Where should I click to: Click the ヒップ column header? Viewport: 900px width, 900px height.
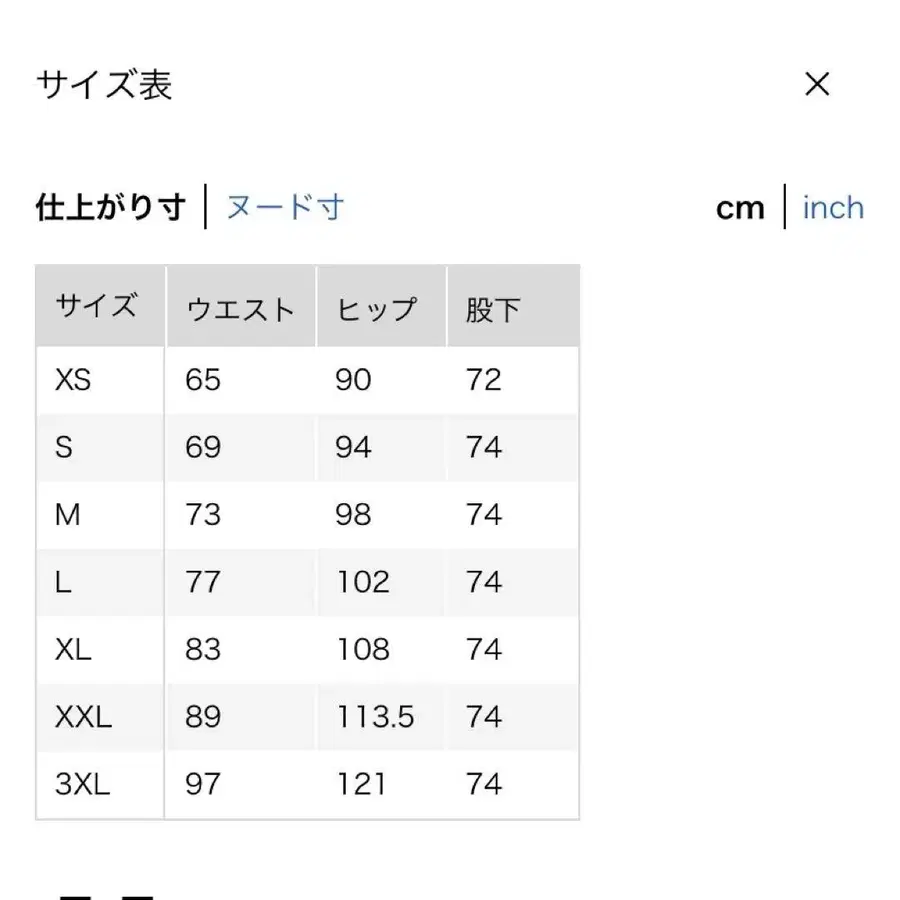(376, 308)
